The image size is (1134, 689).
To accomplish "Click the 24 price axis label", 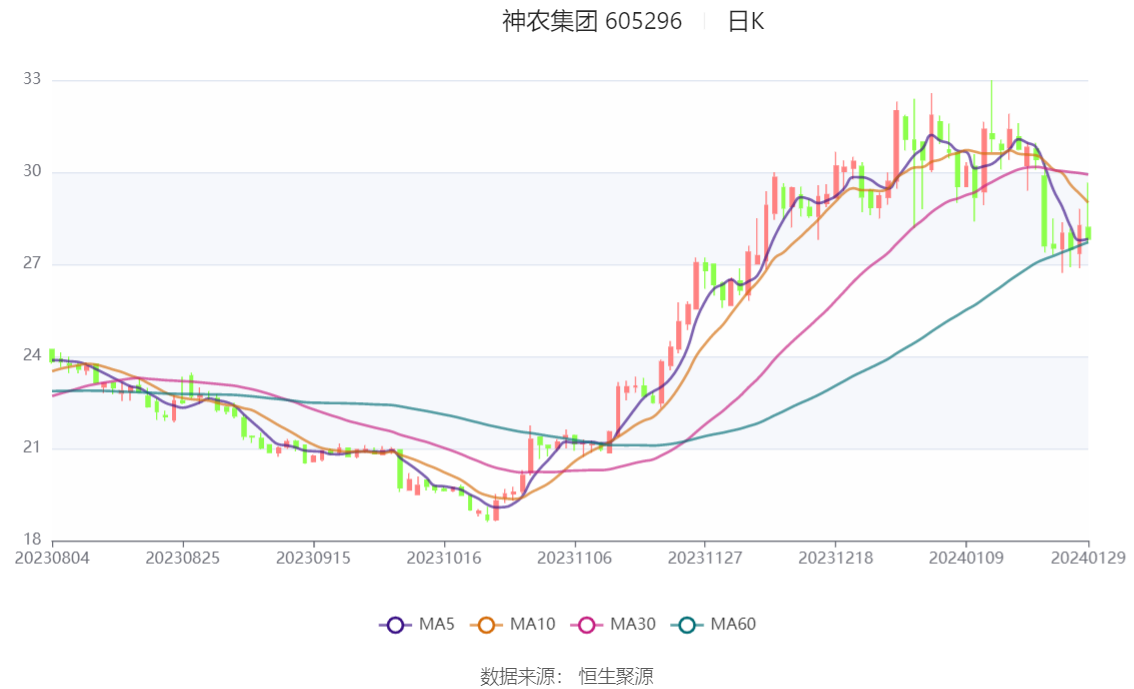I will click(32, 355).
